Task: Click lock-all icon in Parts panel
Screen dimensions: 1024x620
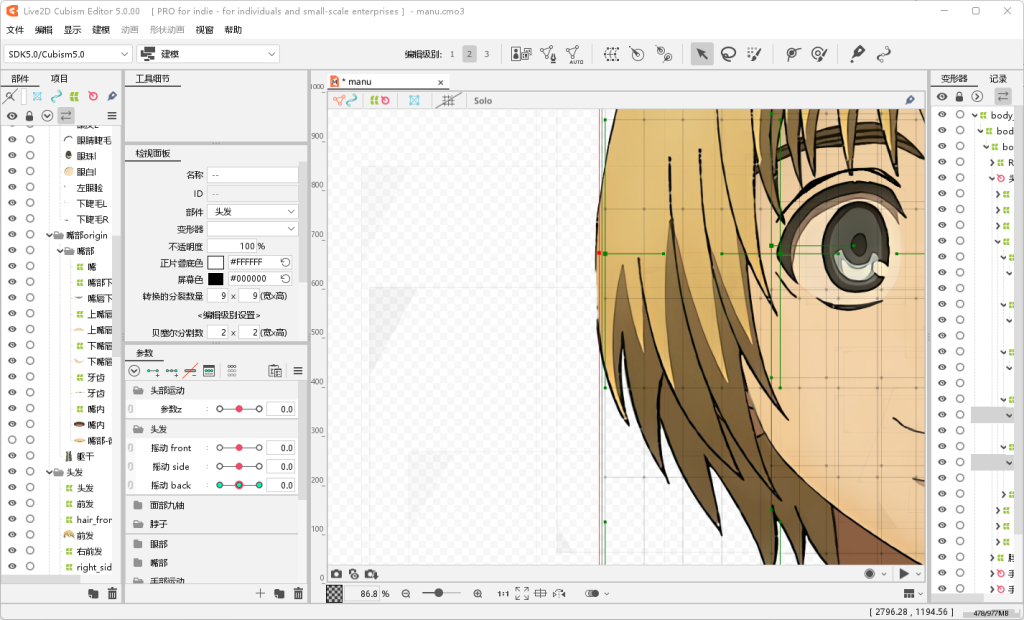Action: coord(29,116)
